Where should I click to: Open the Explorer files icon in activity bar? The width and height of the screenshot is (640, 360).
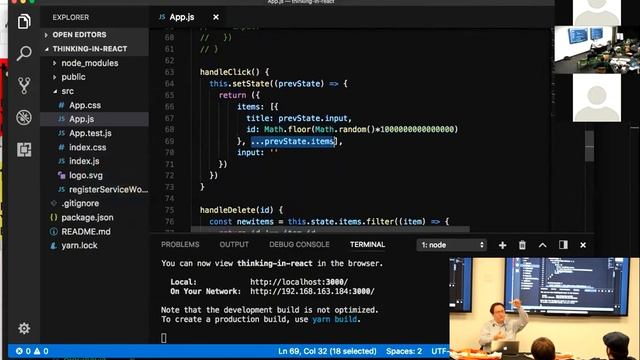tap(24, 21)
